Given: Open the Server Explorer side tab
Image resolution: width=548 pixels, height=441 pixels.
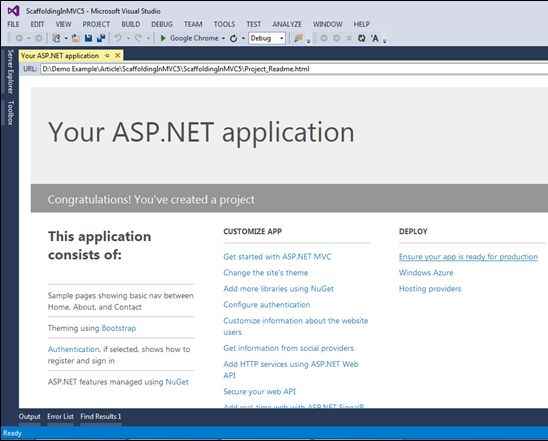Looking at the screenshot, I should (x=10, y=72).
